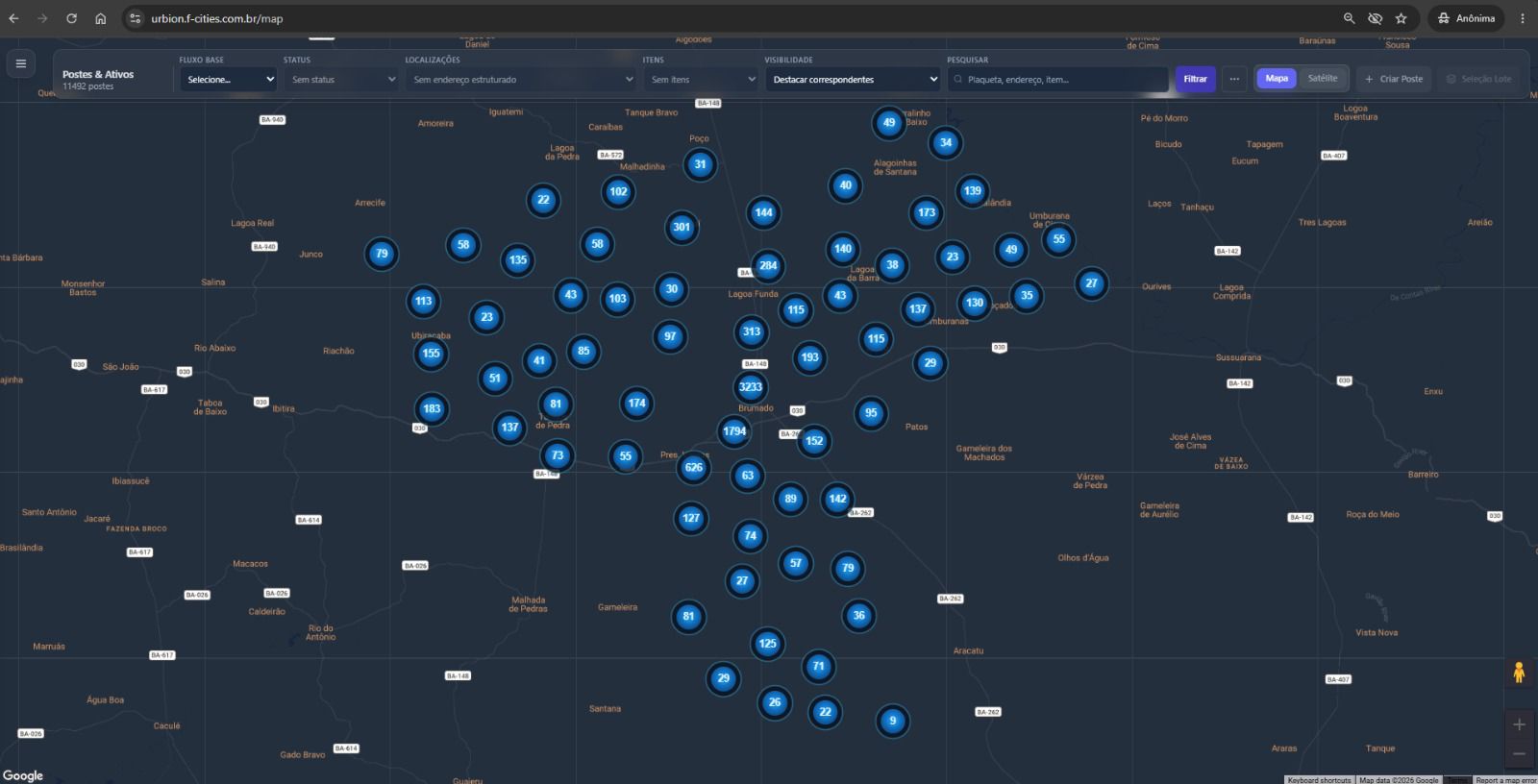This screenshot has height=784, width=1538.
Task: Open the 9 pole cluster marker
Action: (892, 721)
